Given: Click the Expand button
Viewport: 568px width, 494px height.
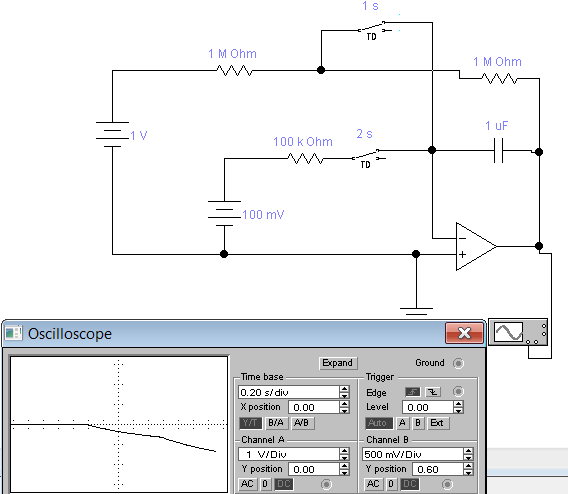Looking at the screenshot, I should (x=338, y=363).
